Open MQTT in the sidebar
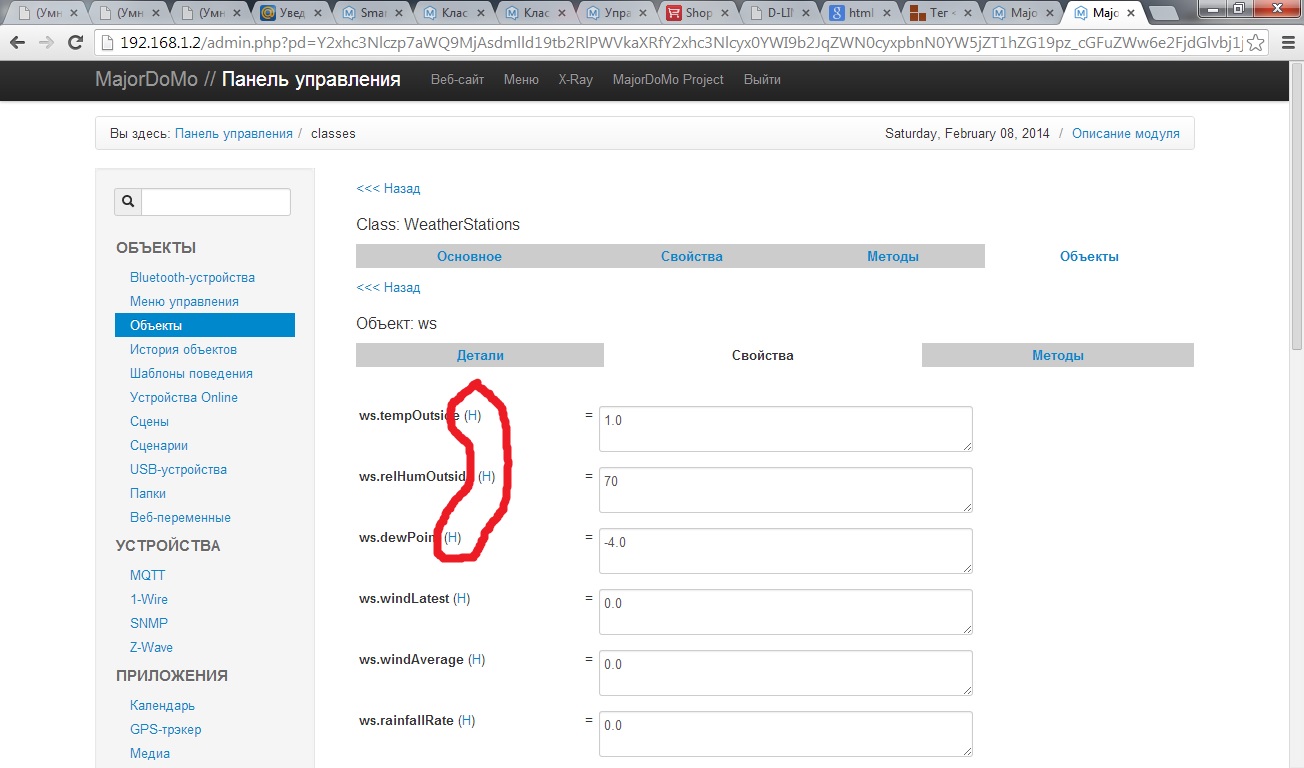 [148, 575]
